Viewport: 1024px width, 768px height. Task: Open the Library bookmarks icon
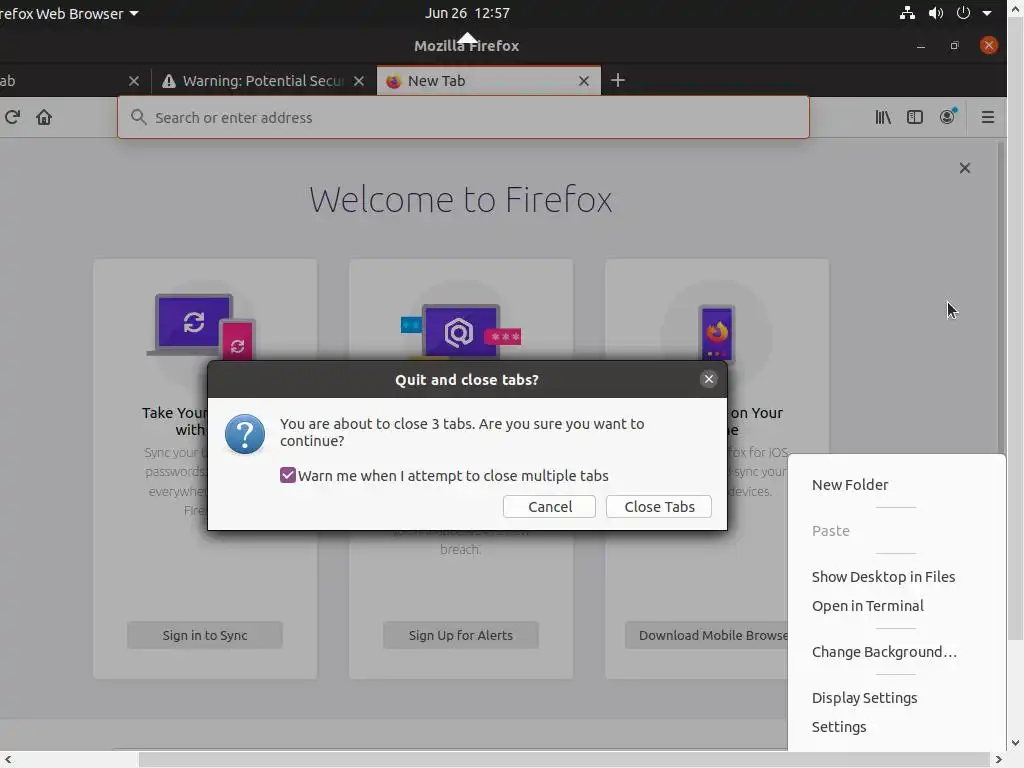tap(883, 118)
